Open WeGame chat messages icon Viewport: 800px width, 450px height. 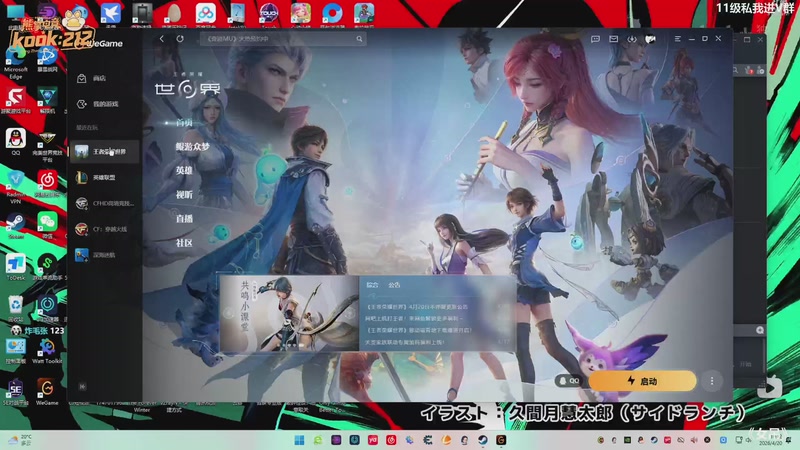(595, 39)
